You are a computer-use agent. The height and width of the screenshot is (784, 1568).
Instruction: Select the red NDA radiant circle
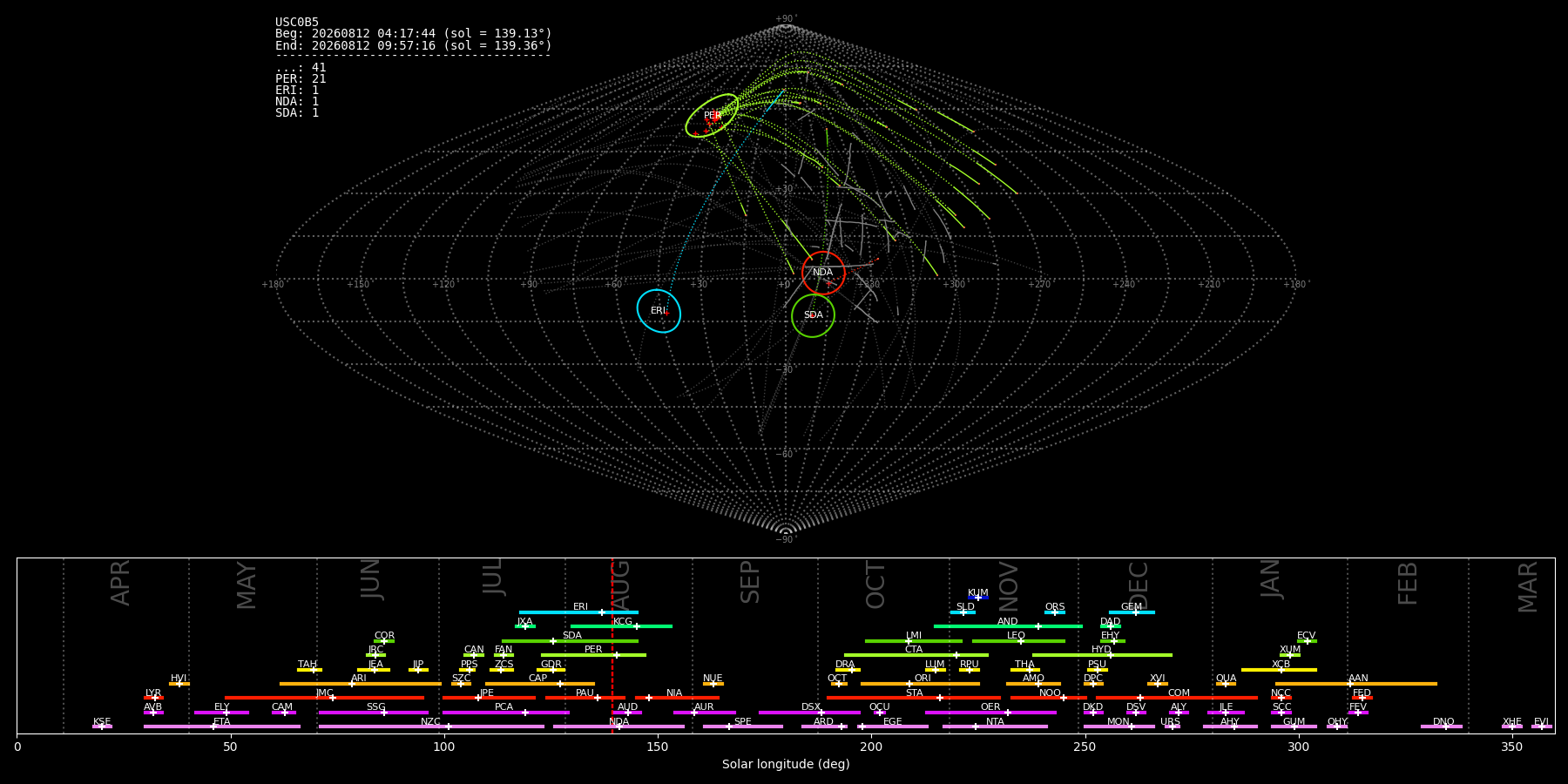point(823,273)
